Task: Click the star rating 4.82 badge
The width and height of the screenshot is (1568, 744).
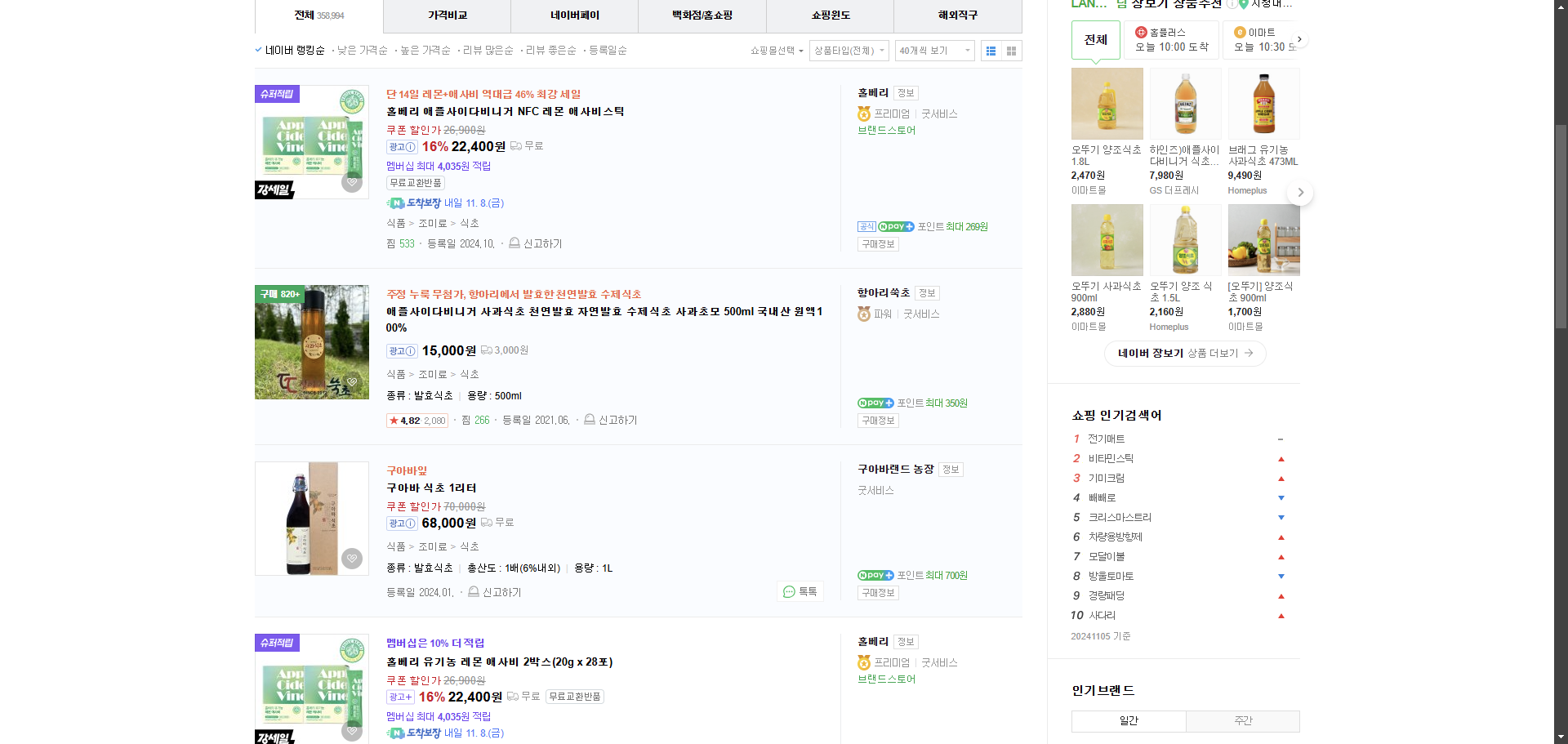Action: click(417, 421)
